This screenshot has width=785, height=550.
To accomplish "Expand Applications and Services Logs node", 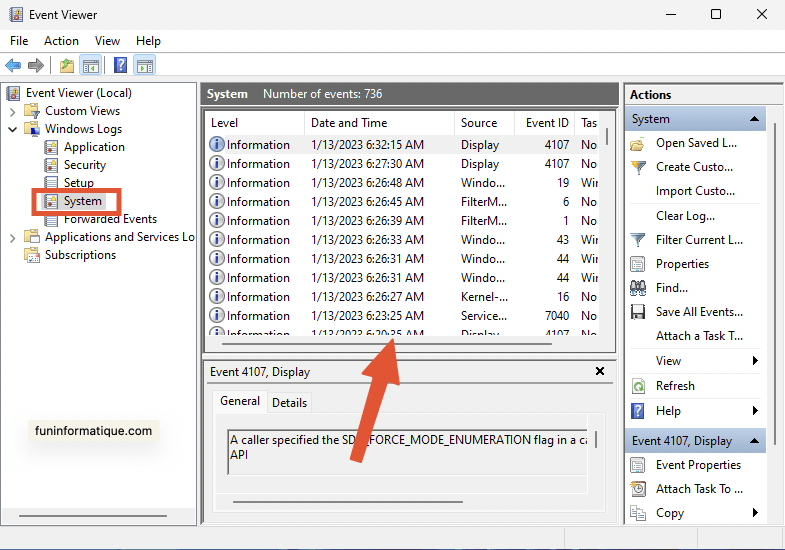I will [13, 237].
